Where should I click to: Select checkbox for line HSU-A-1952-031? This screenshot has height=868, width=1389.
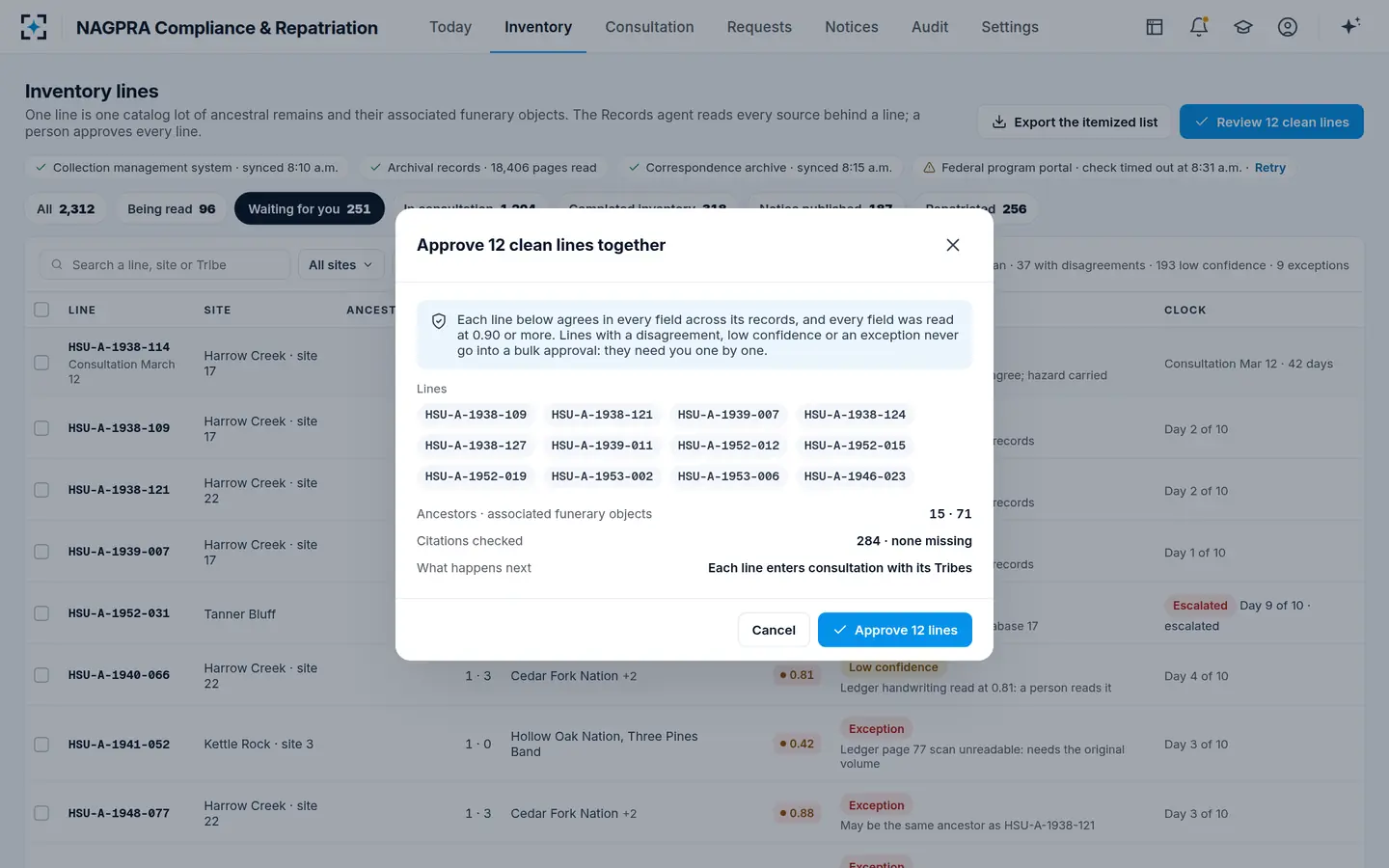[41, 613]
